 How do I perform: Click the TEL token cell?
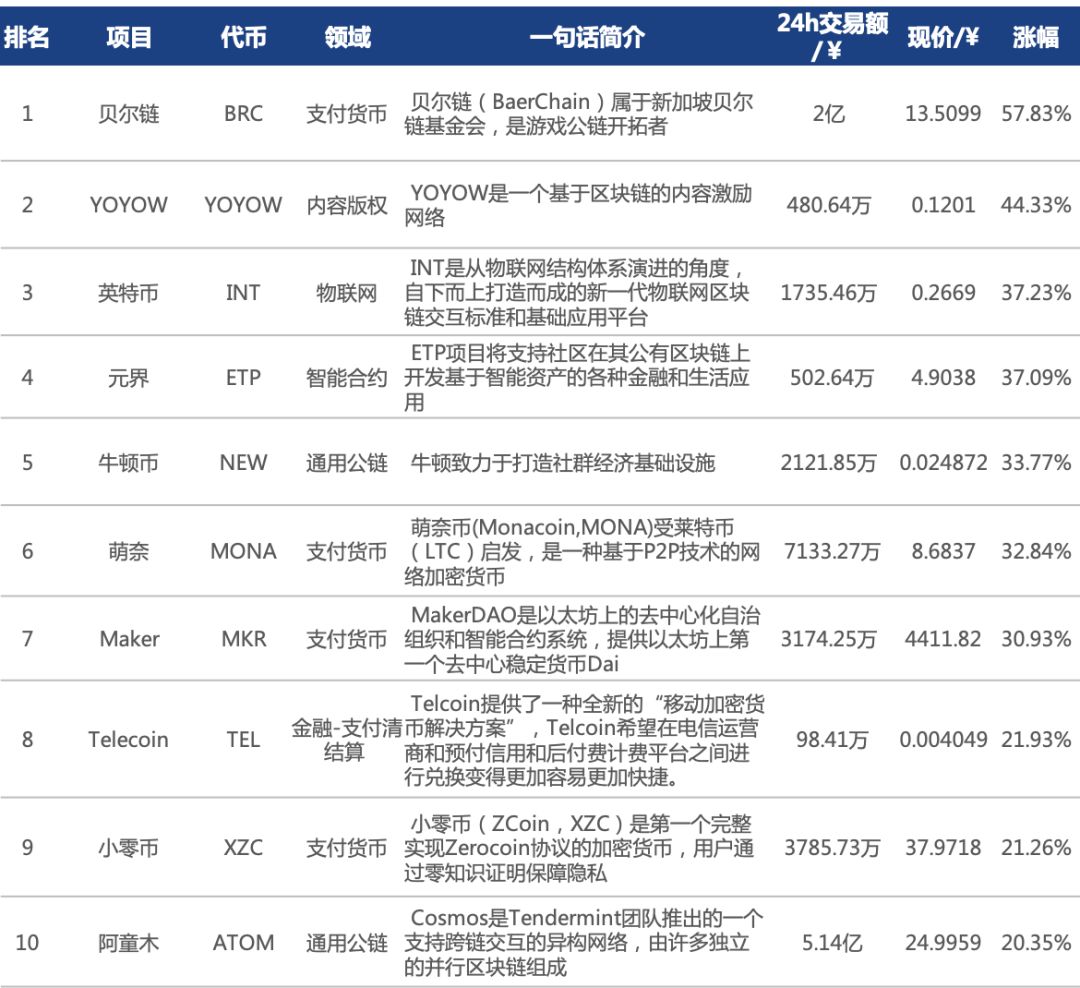(x=243, y=739)
